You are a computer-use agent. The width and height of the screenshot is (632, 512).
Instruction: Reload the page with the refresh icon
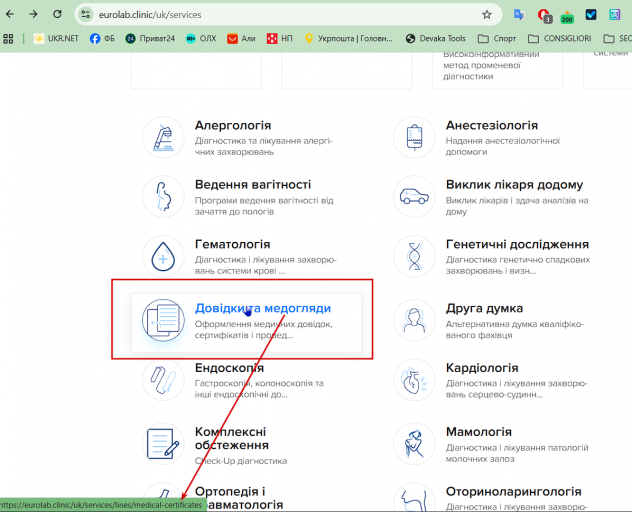click(57, 15)
